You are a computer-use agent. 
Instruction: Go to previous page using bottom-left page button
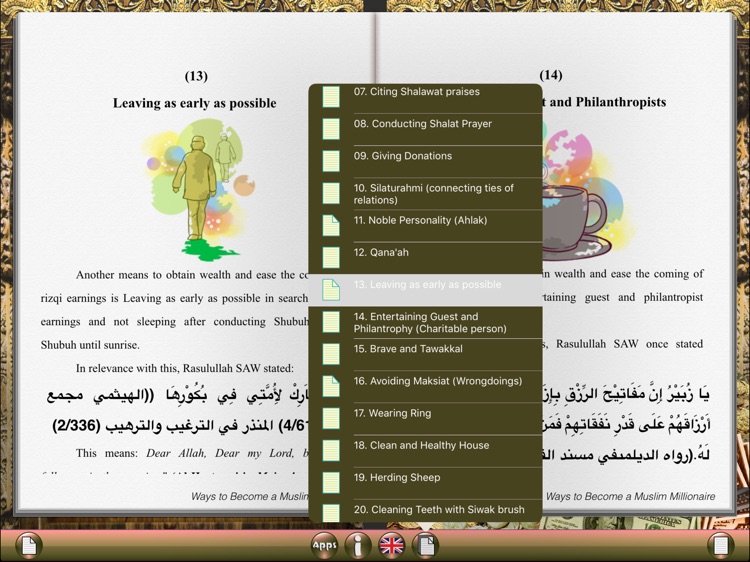(29, 545)
